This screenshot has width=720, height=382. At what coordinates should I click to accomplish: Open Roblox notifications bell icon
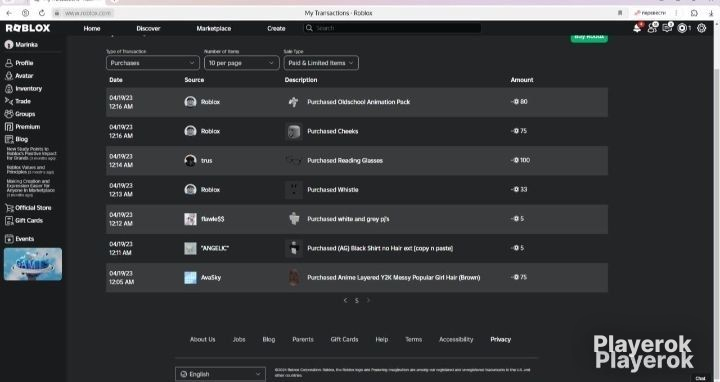coord(637,28)
